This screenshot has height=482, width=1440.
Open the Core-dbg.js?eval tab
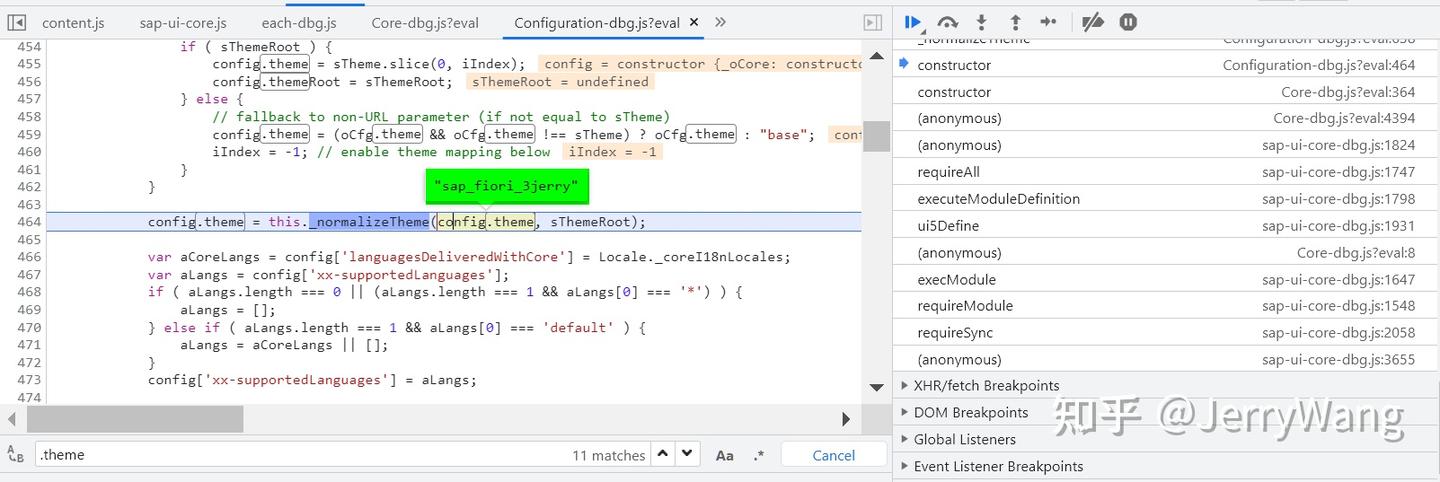pos(425,23)
